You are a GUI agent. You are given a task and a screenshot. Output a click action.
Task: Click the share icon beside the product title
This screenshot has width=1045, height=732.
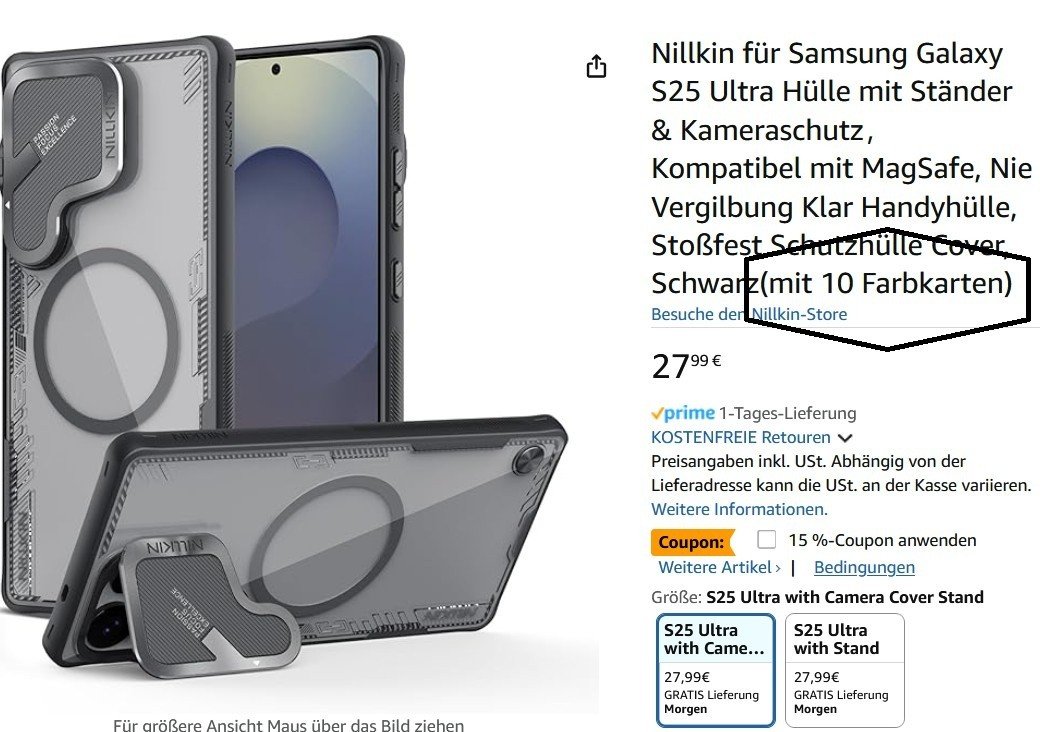click(x=596, y=66)
